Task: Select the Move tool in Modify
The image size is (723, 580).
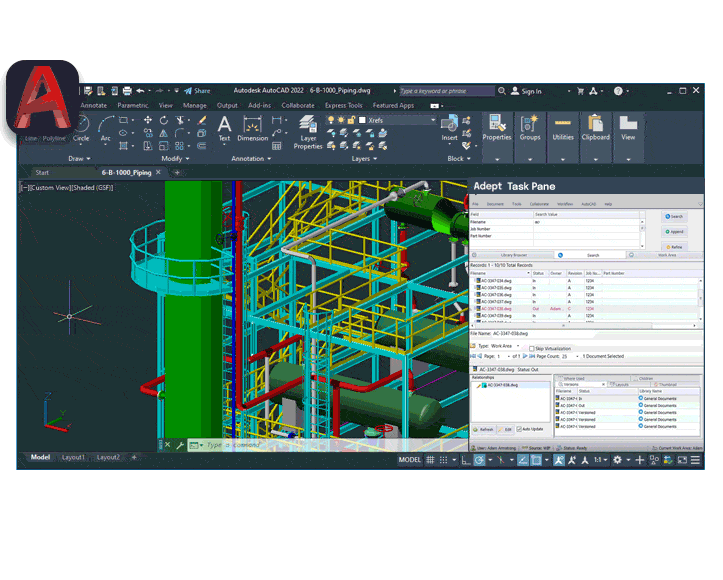Action: tap(148, 120)
